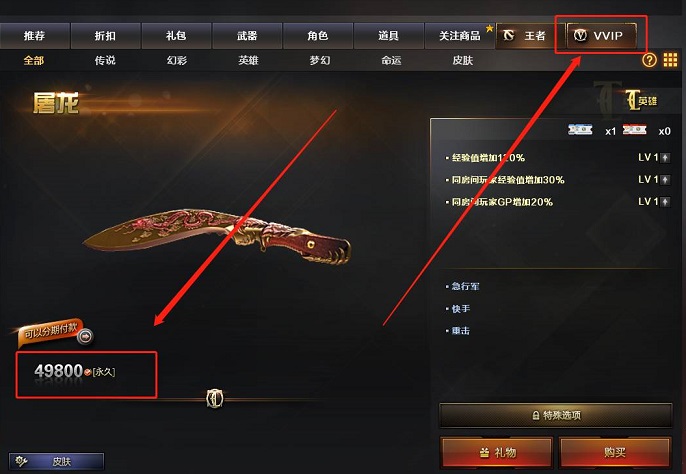The image size is (686, 474).
Task: Click the star on 关注商品 tab
Action: coord(489,28)
